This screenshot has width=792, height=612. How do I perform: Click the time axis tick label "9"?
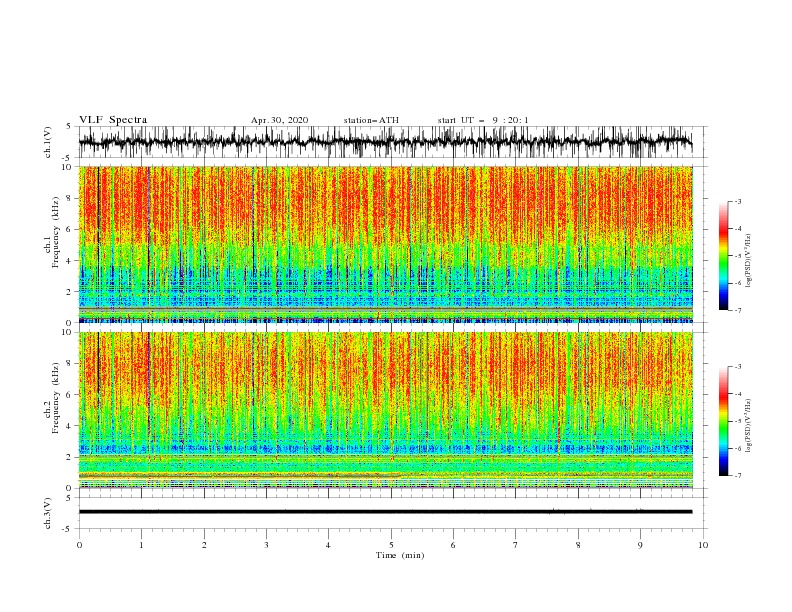coord(640,545)
